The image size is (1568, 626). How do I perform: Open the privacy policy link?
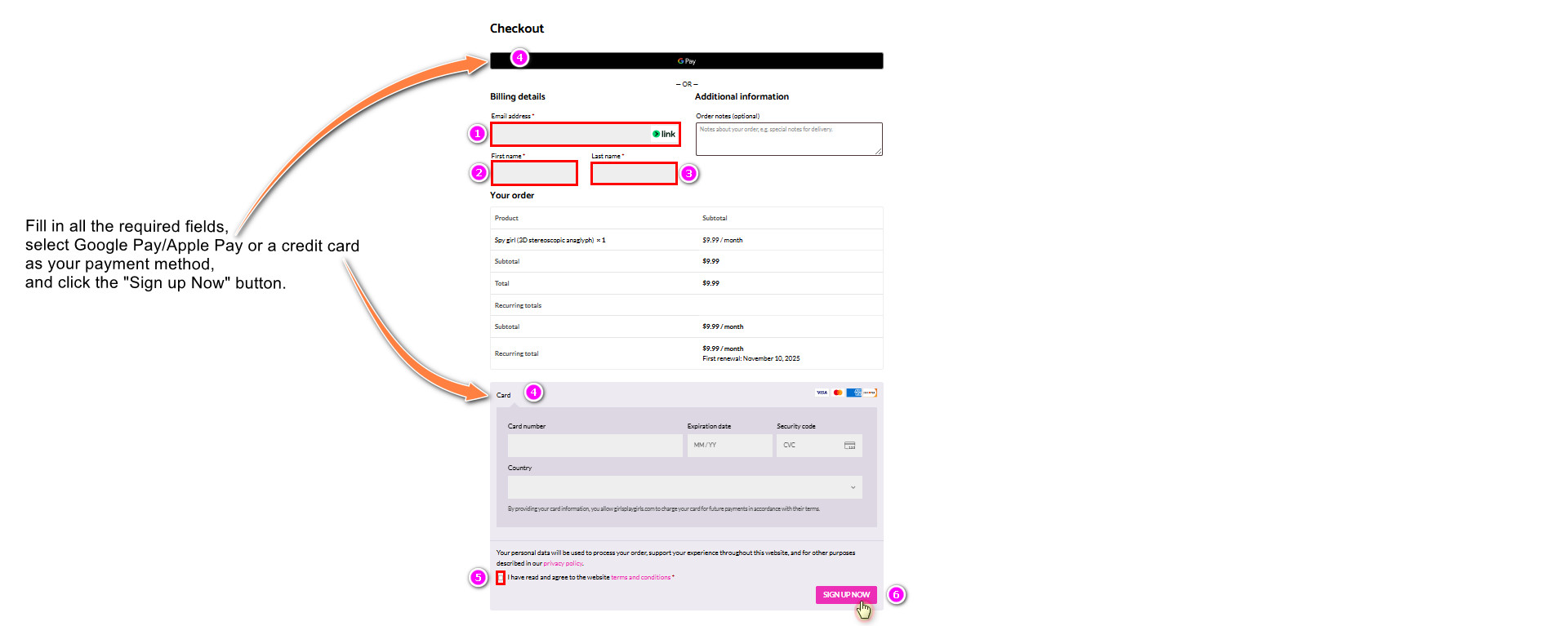(563, 564)
